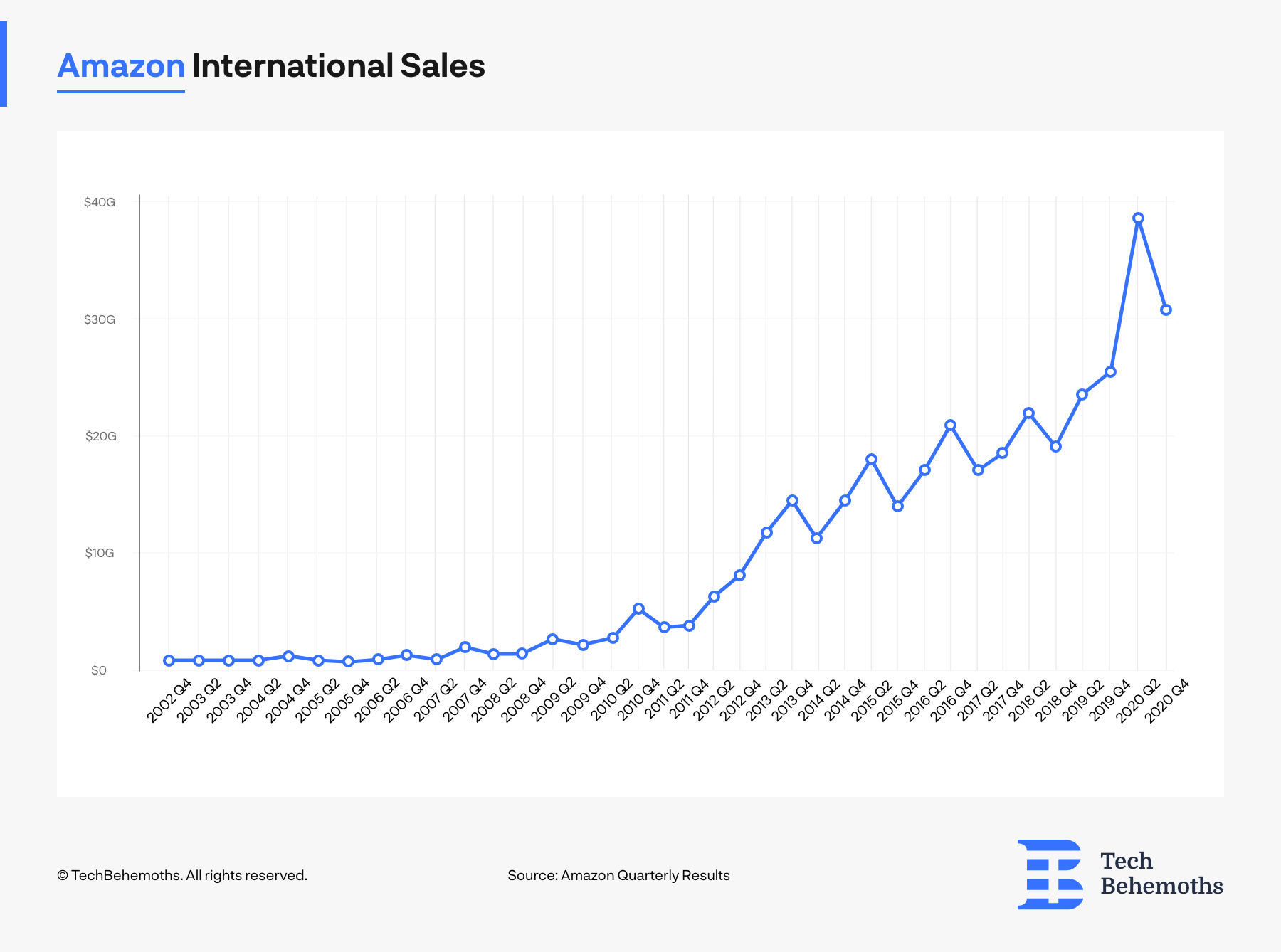
Task: Click 'Source: Amazon Quarterly Results' text
Action: click(x=618, y=875)
